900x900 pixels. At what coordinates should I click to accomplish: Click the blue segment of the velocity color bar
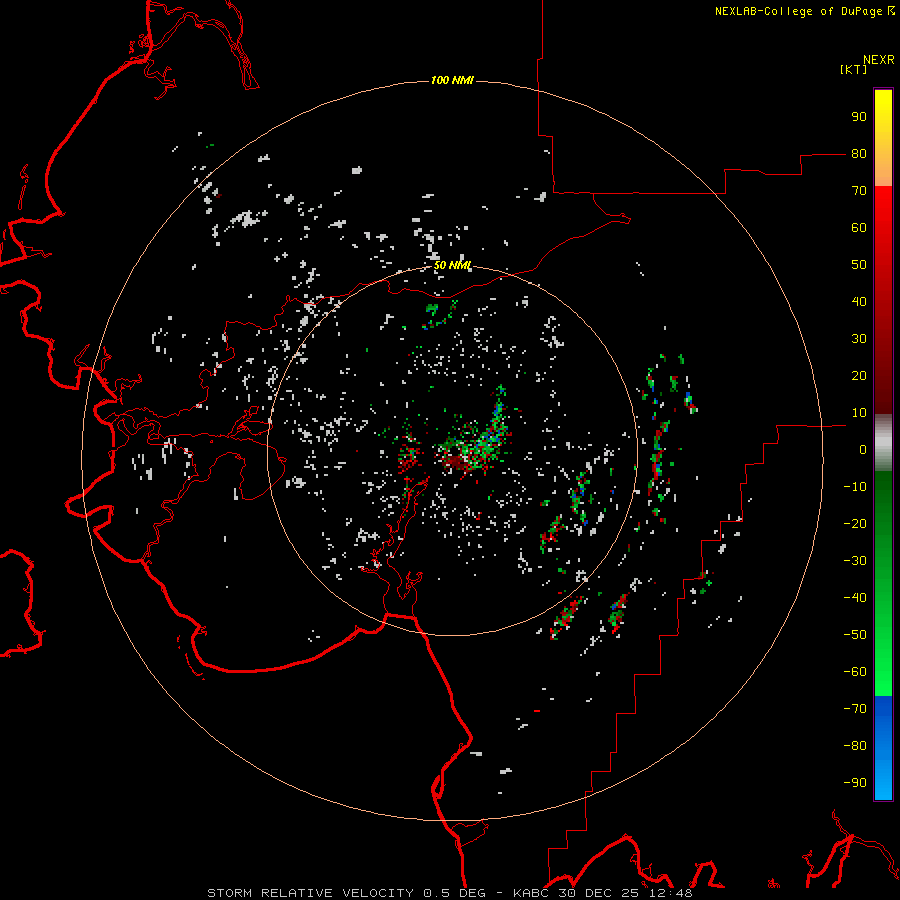tap(883, 748)
